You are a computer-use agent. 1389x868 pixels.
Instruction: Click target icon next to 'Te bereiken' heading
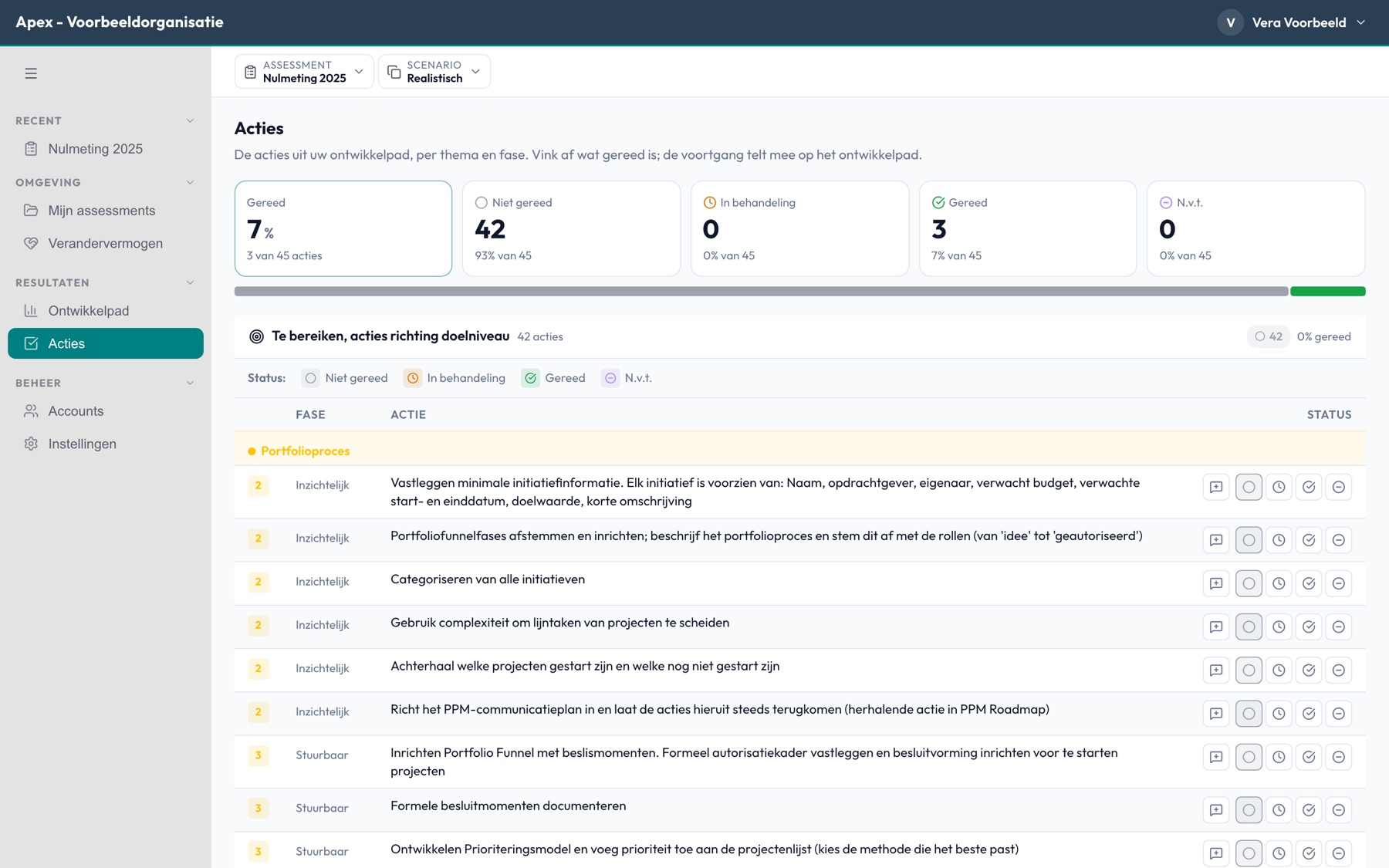pos(256,336)
